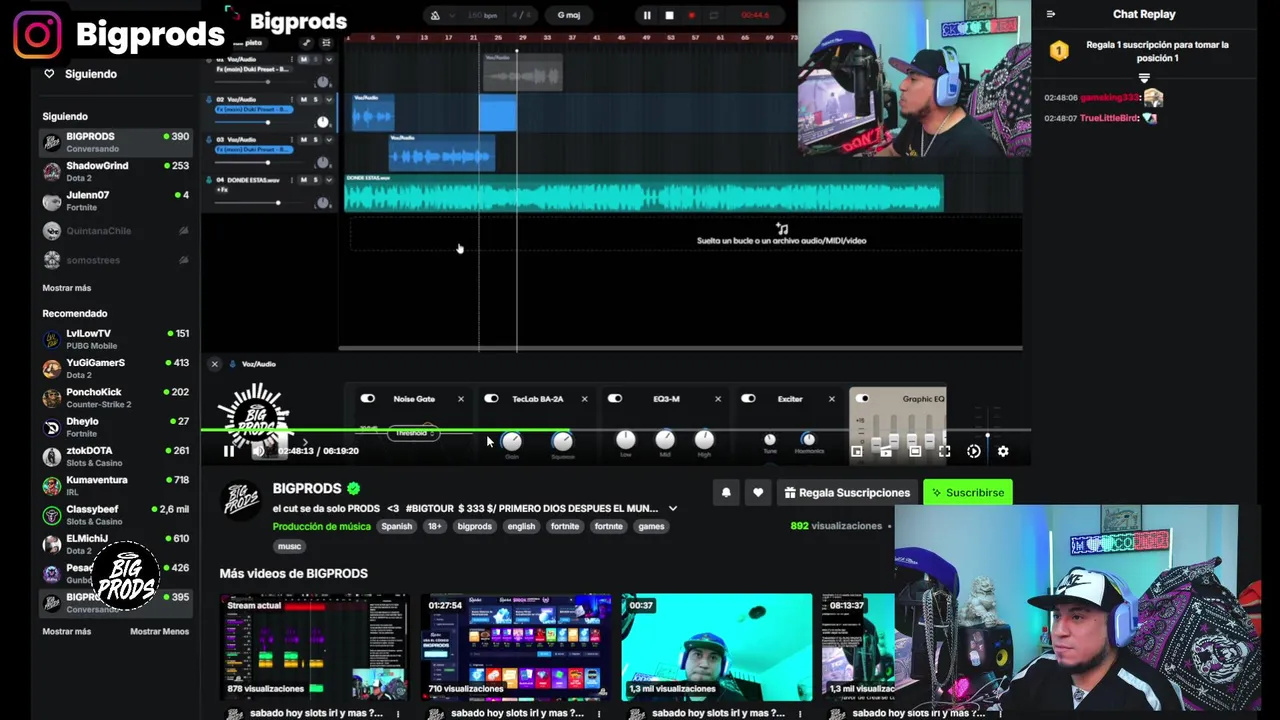1280x720 pixels.
Task: Toggle the Noise Gate effect power switch
Action: click(368, 399)
